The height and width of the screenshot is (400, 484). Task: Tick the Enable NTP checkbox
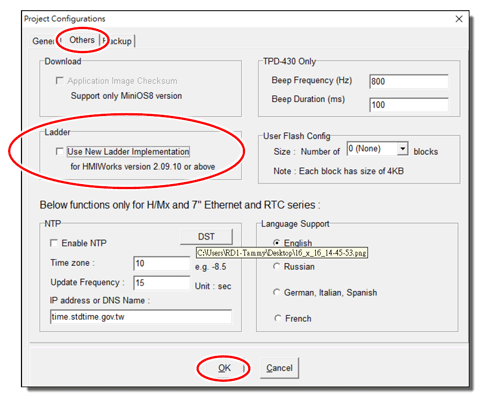54,243
